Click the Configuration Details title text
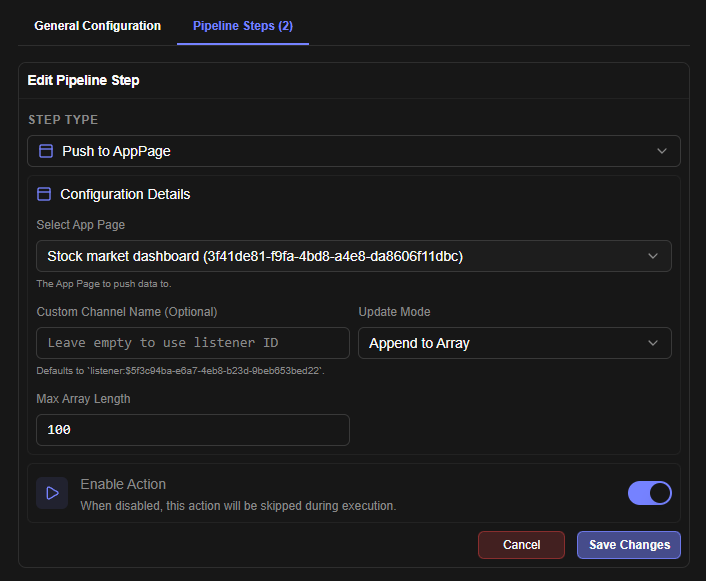 point(125,194)
